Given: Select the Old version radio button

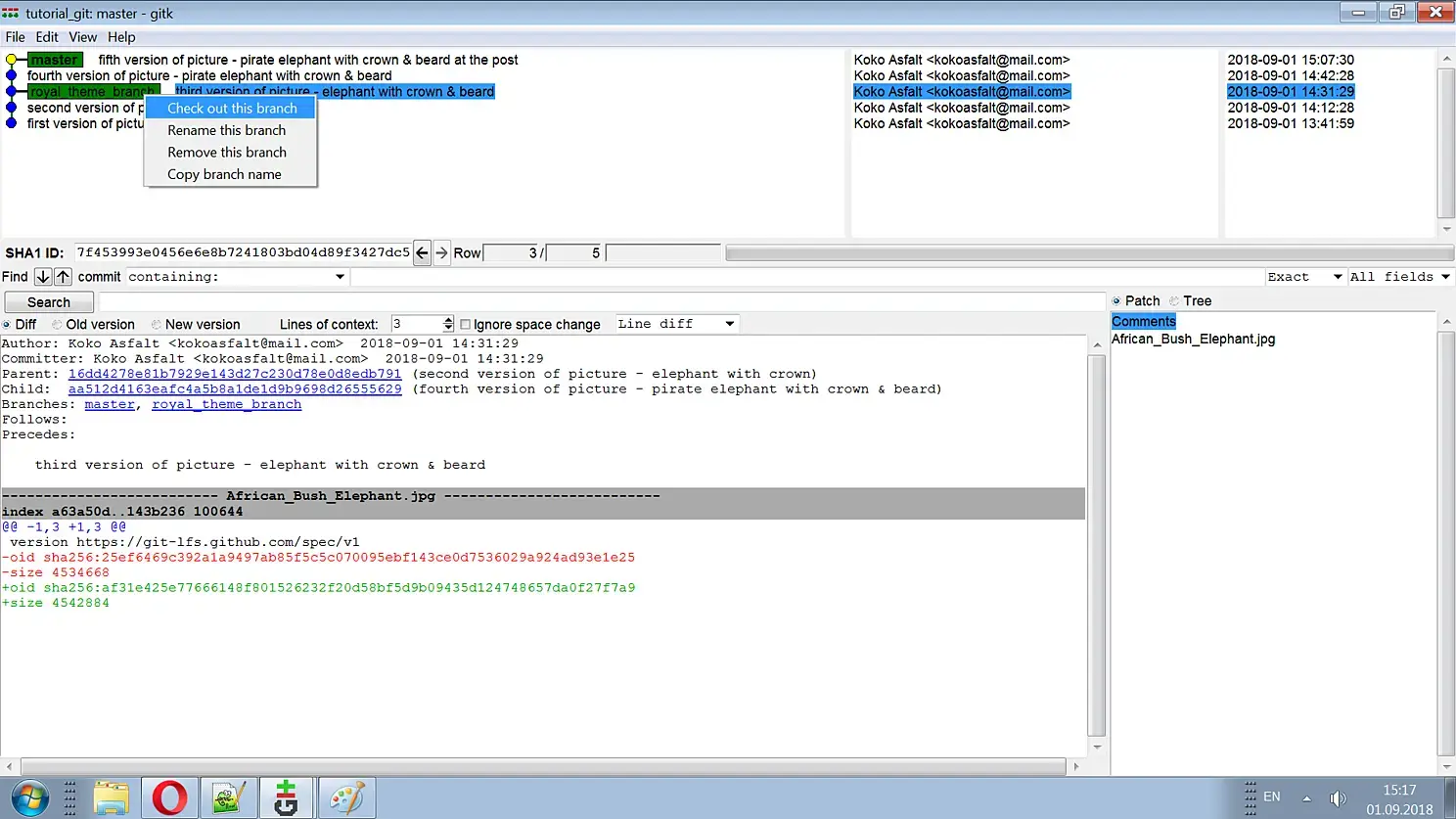Looking at the screenshot, I should tap(57, 325).
